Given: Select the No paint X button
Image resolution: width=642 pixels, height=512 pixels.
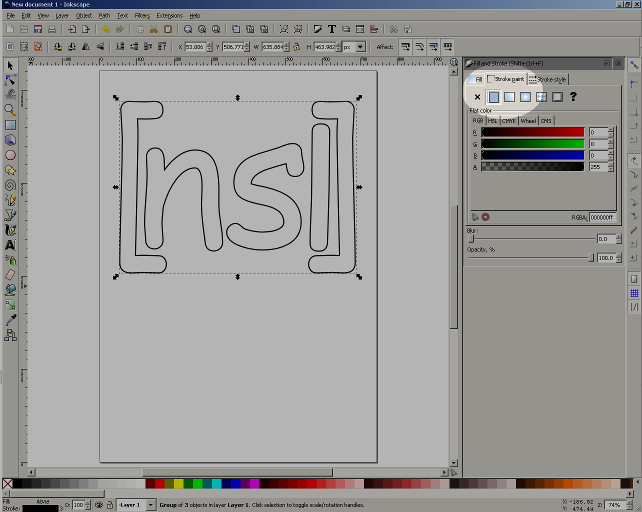Looking at the screenshot, I should tap(477, 97).
